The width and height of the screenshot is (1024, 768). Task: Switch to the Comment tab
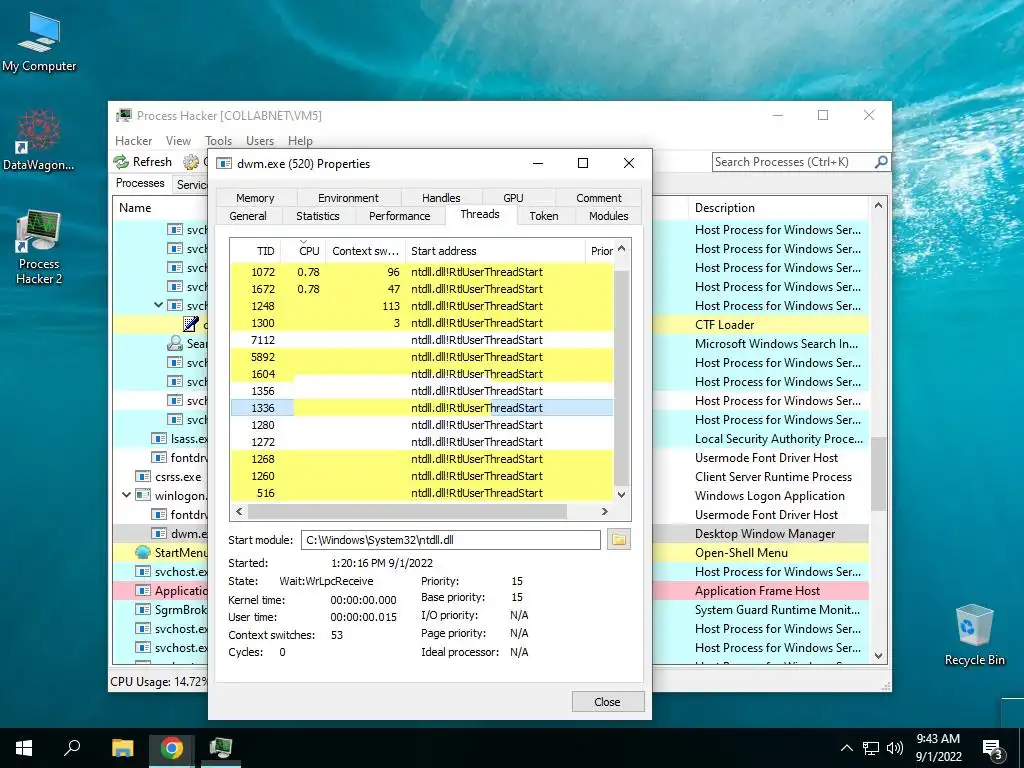(599, 198)
